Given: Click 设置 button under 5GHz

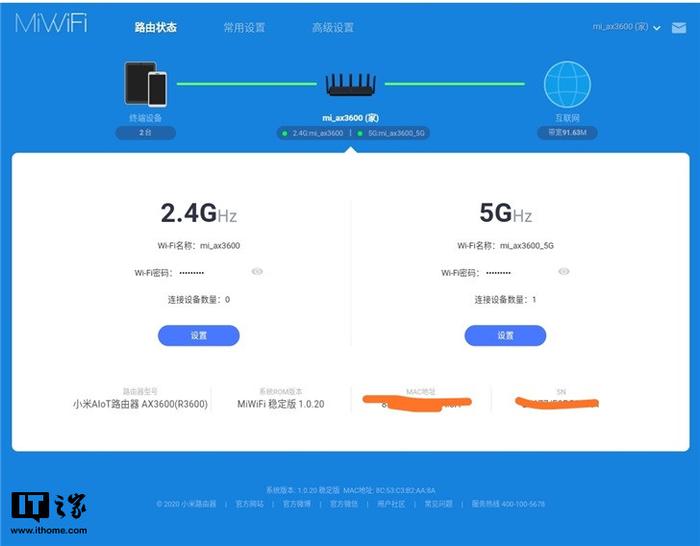Looking at the screenshot, I should point(505,335).
